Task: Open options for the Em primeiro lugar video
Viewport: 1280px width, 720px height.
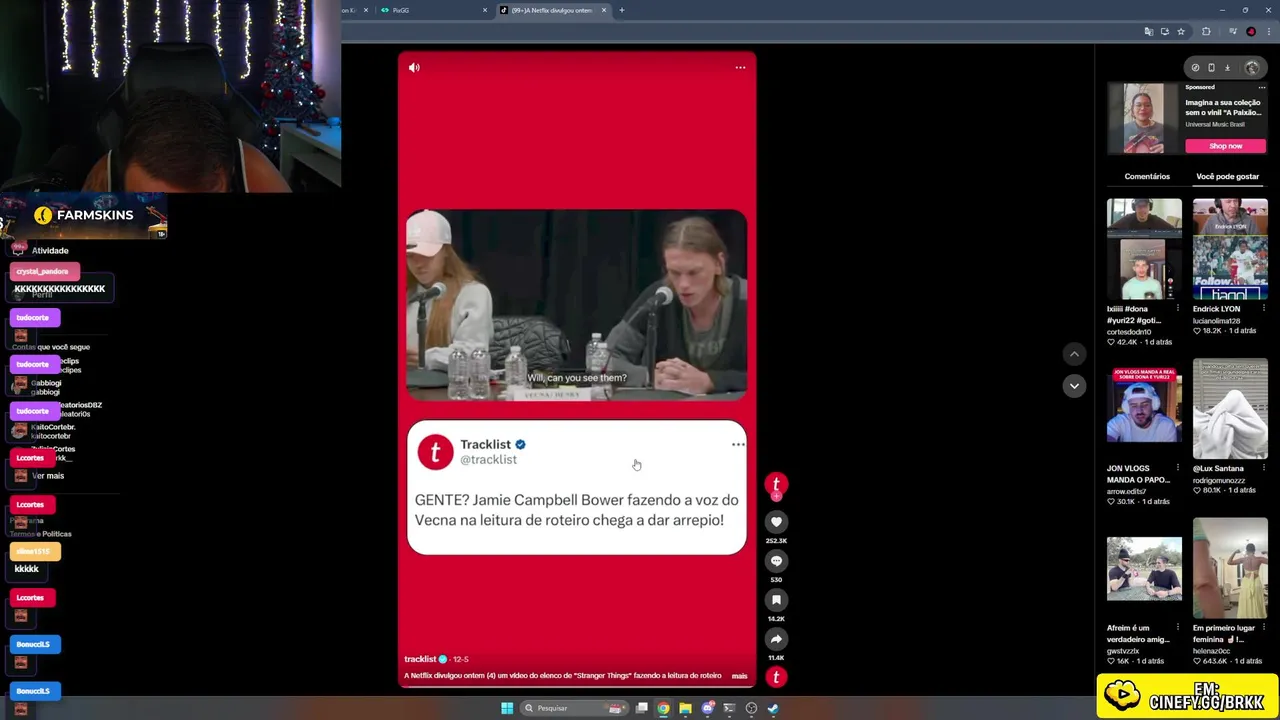Action: 1263,628
